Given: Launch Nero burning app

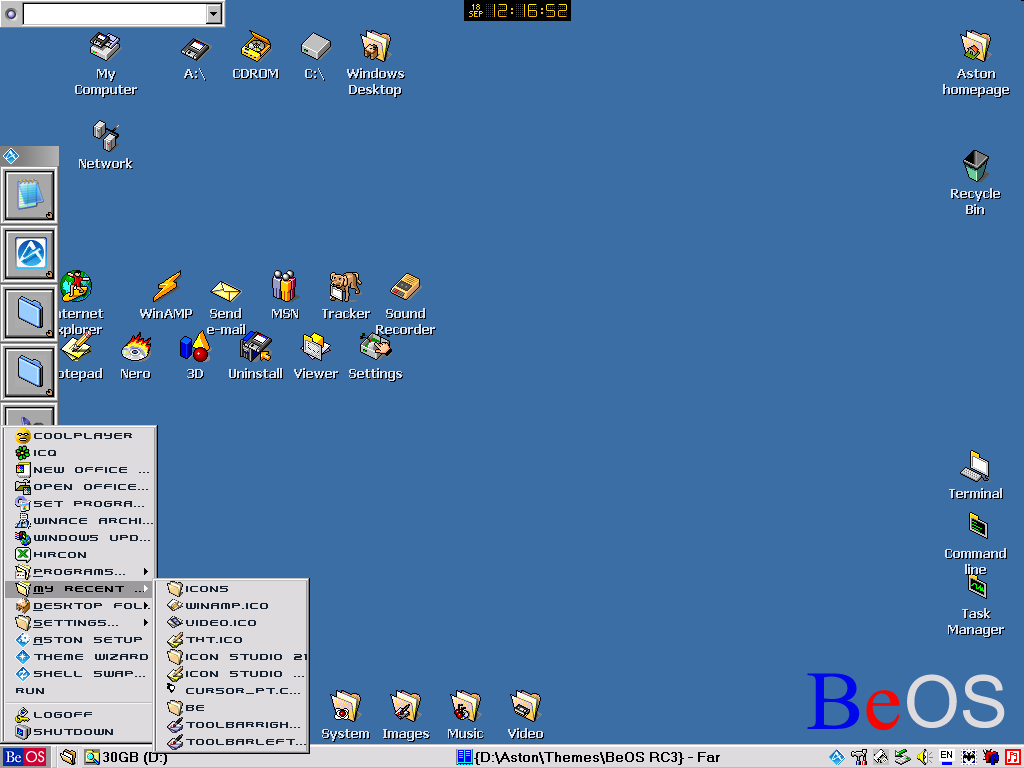Looking at the screenshot, I should pos(135,356).
